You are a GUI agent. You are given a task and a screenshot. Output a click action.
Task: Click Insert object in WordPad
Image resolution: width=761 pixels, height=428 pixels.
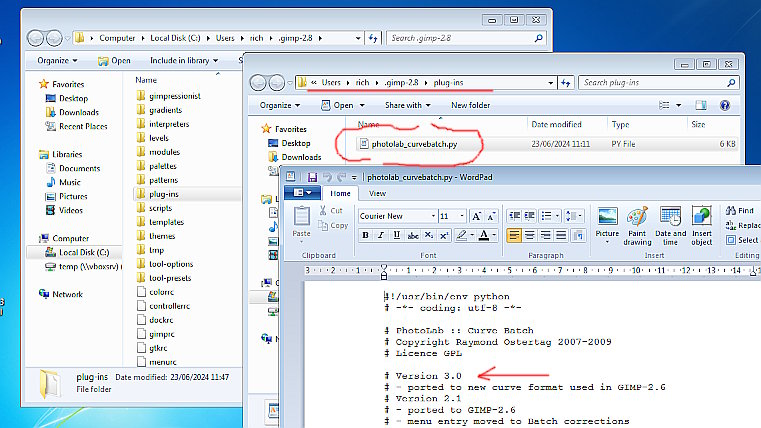(x=702, y=226)
